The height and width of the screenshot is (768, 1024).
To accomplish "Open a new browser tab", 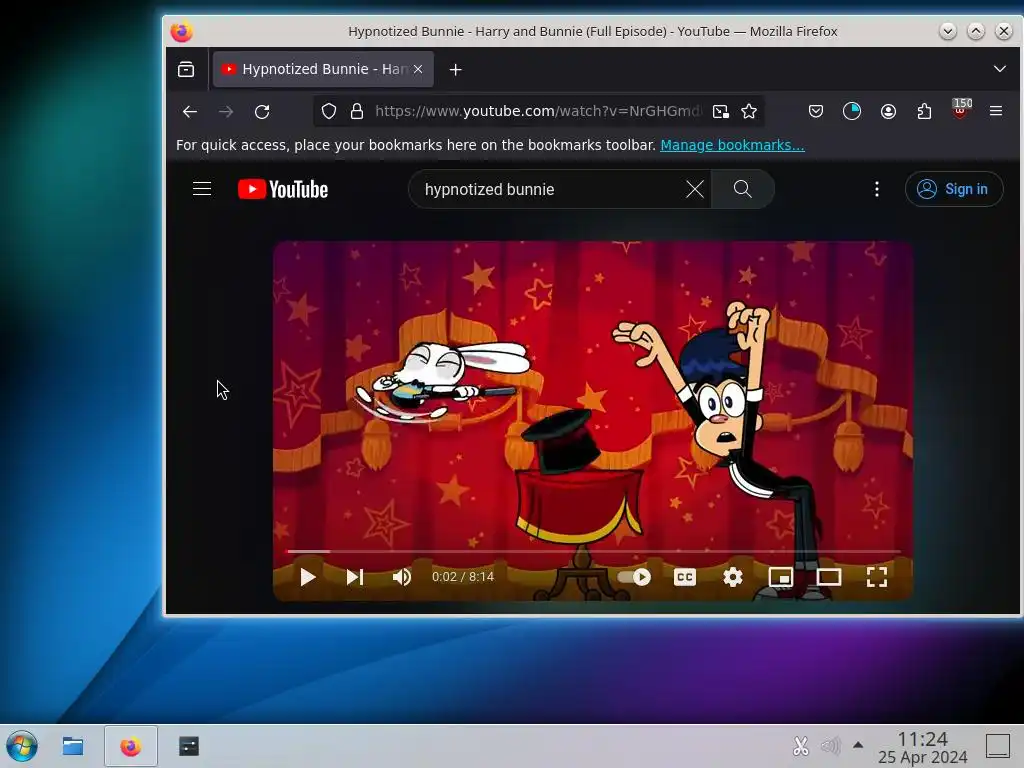I will (x=456, y=69).
